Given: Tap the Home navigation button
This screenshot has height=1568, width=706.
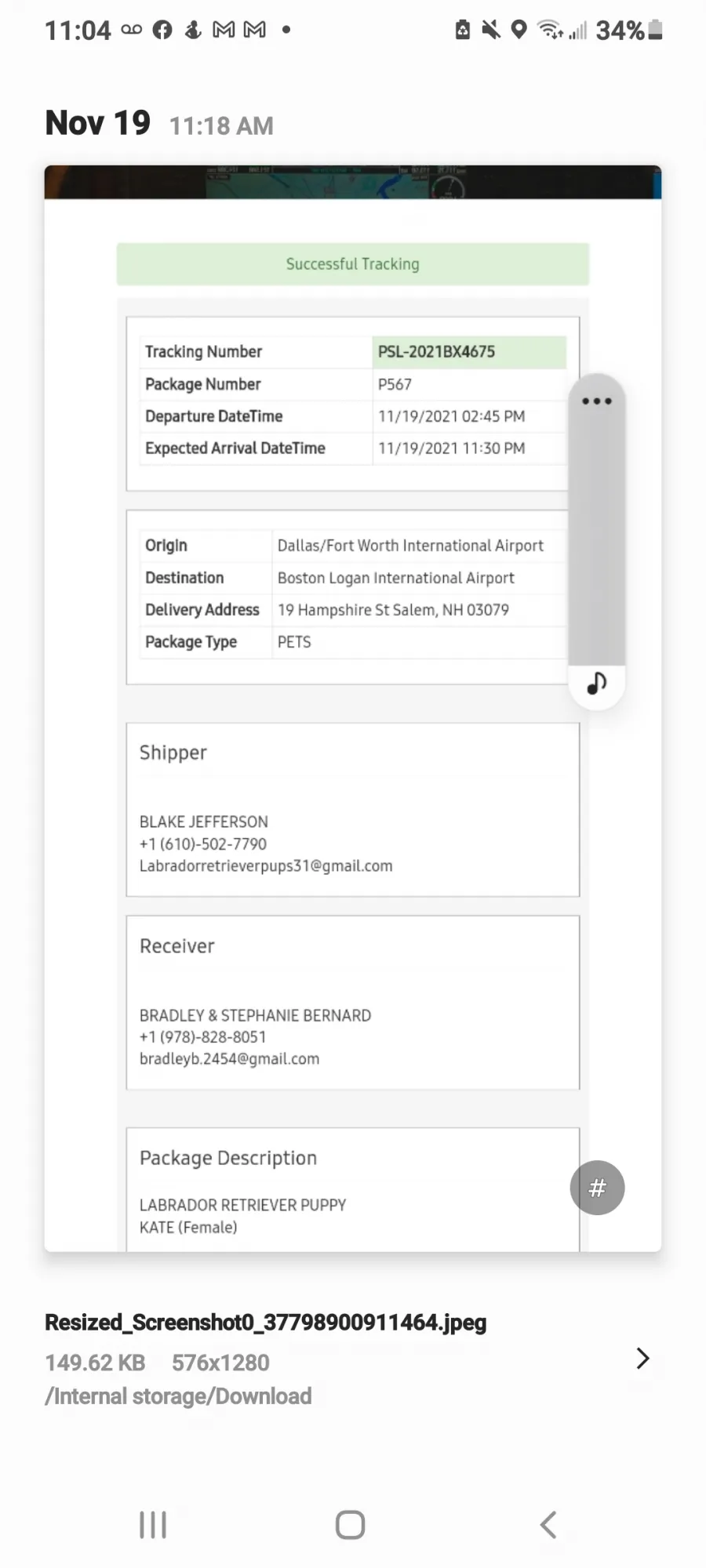Looking at the screenshot, I should pos(351,1525).
